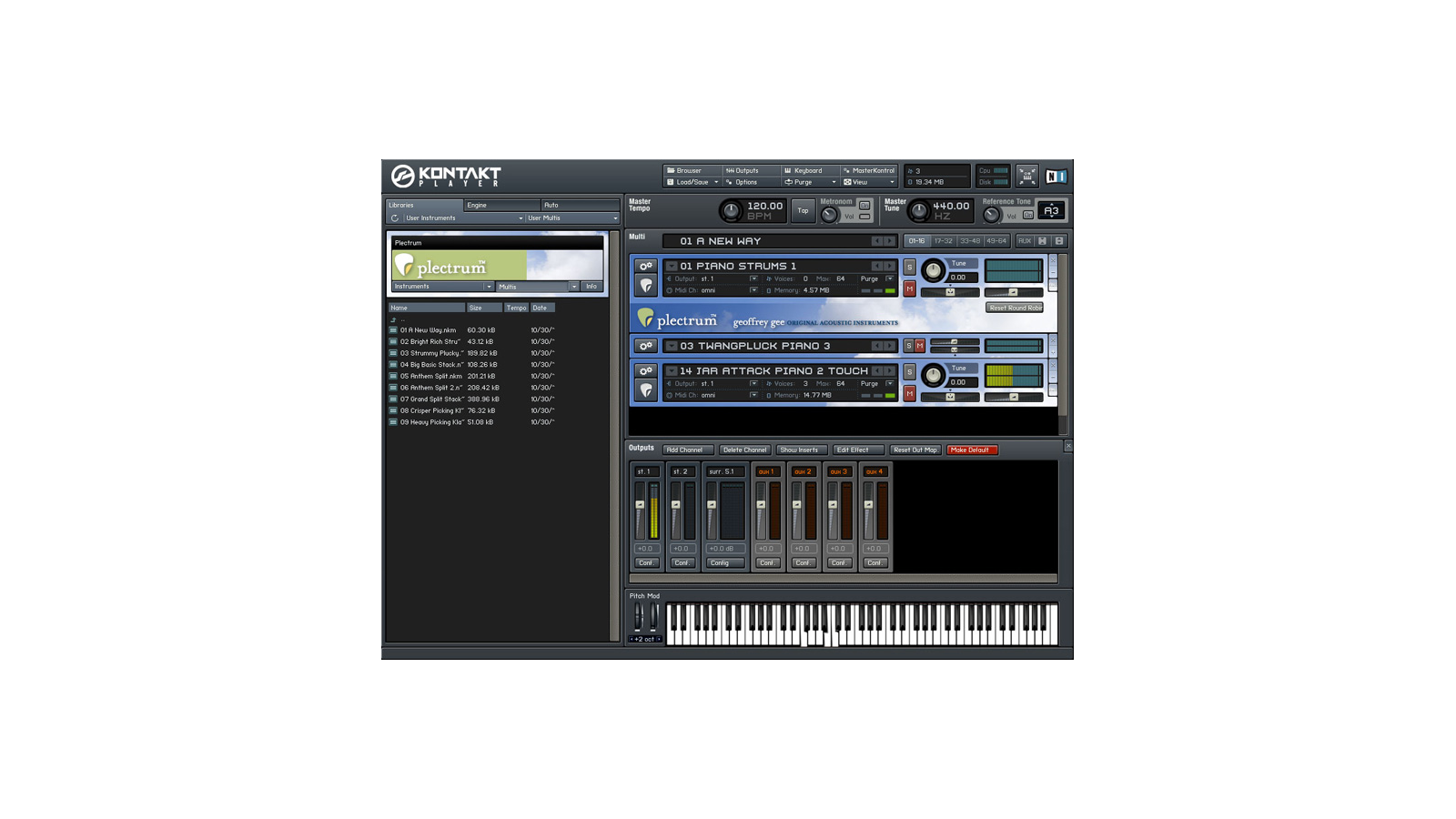Enable the Reference Tone On toggle
The width and height of the screenshot is (1456, 819).
pos(1028,216)
